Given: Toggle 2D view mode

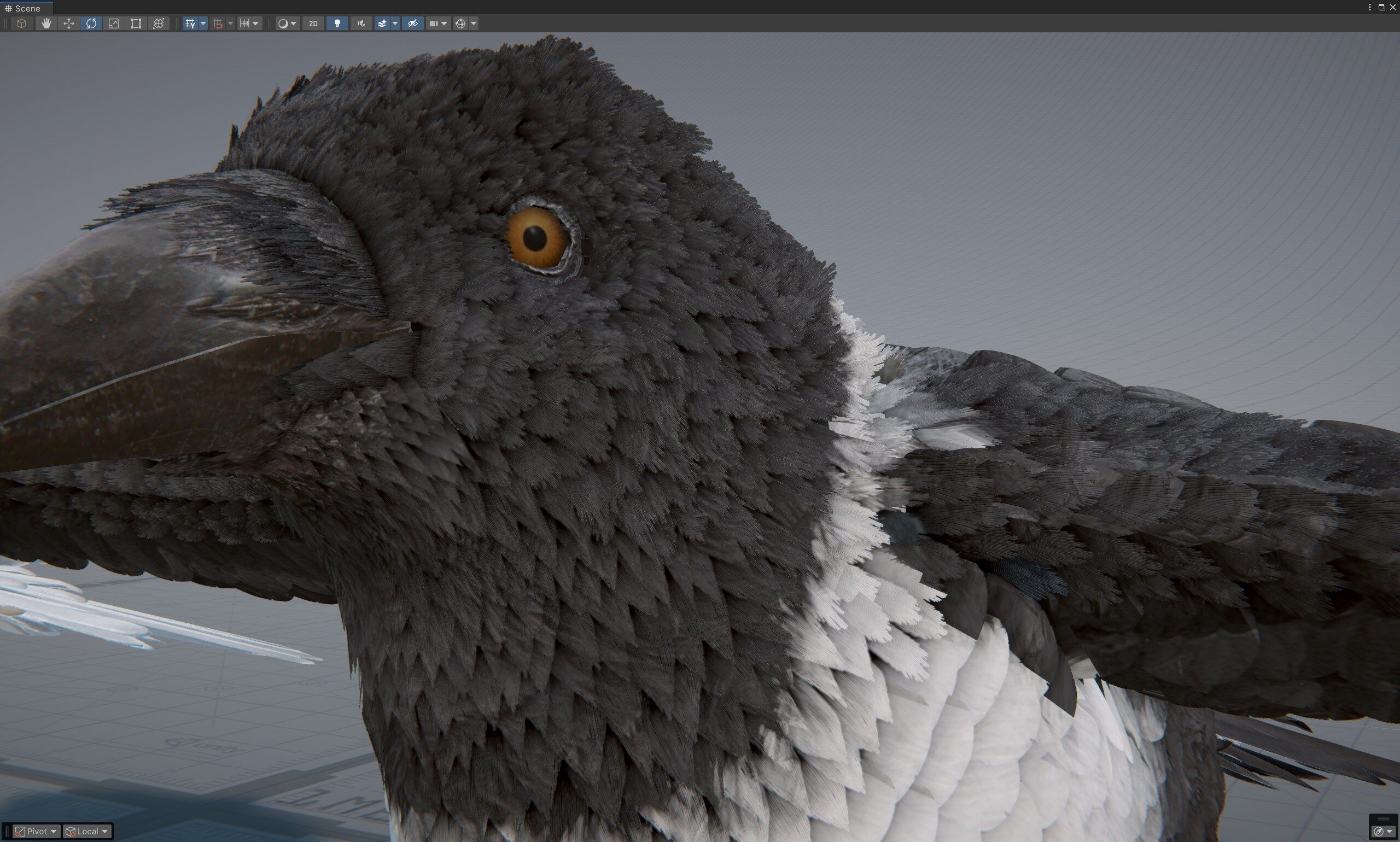Looking at the screenshot, I should click(313, 24).
